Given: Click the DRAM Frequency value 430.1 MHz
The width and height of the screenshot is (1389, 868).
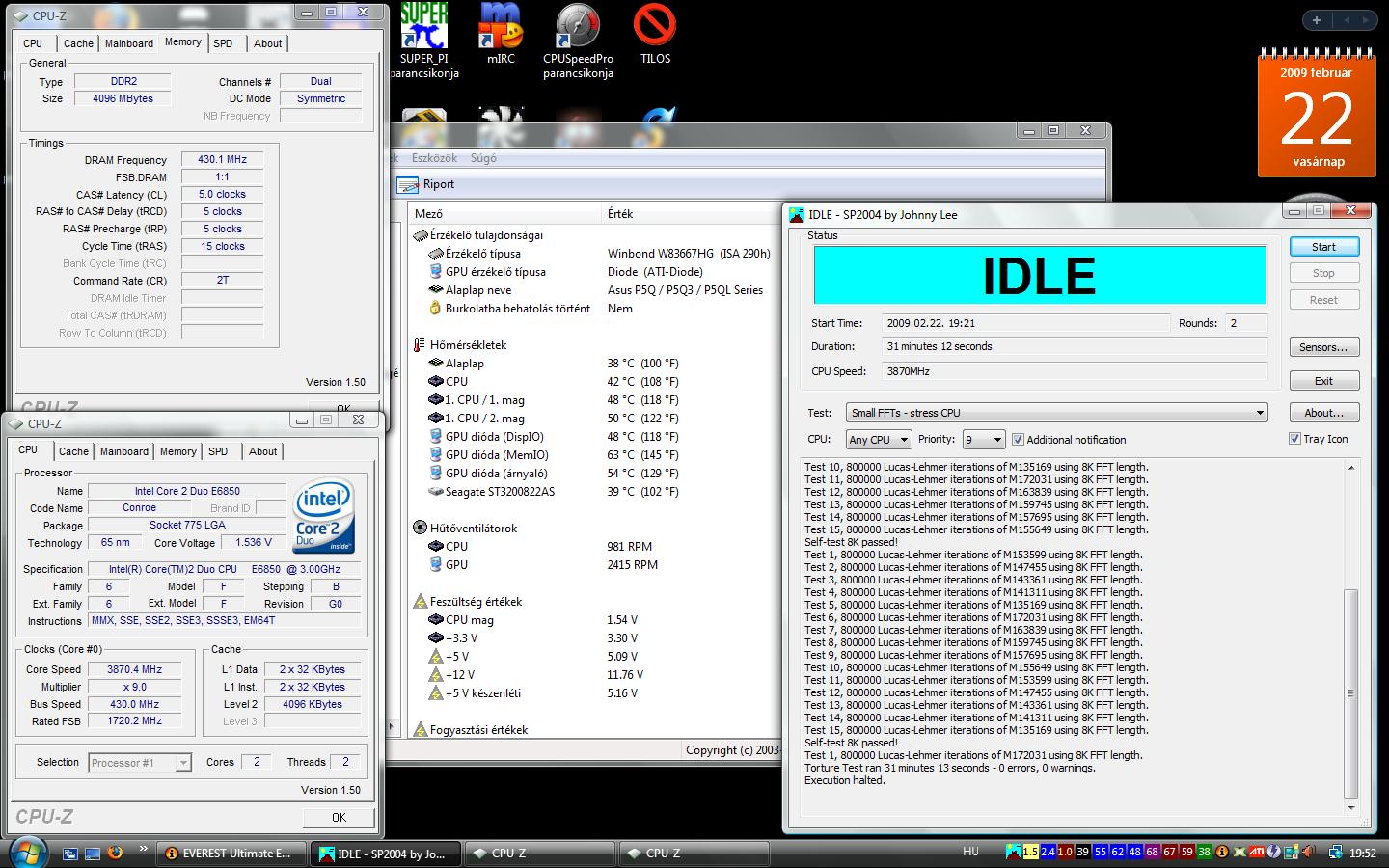Looking at the screenshot, I should pyautogui.click(x=223, y=160).
